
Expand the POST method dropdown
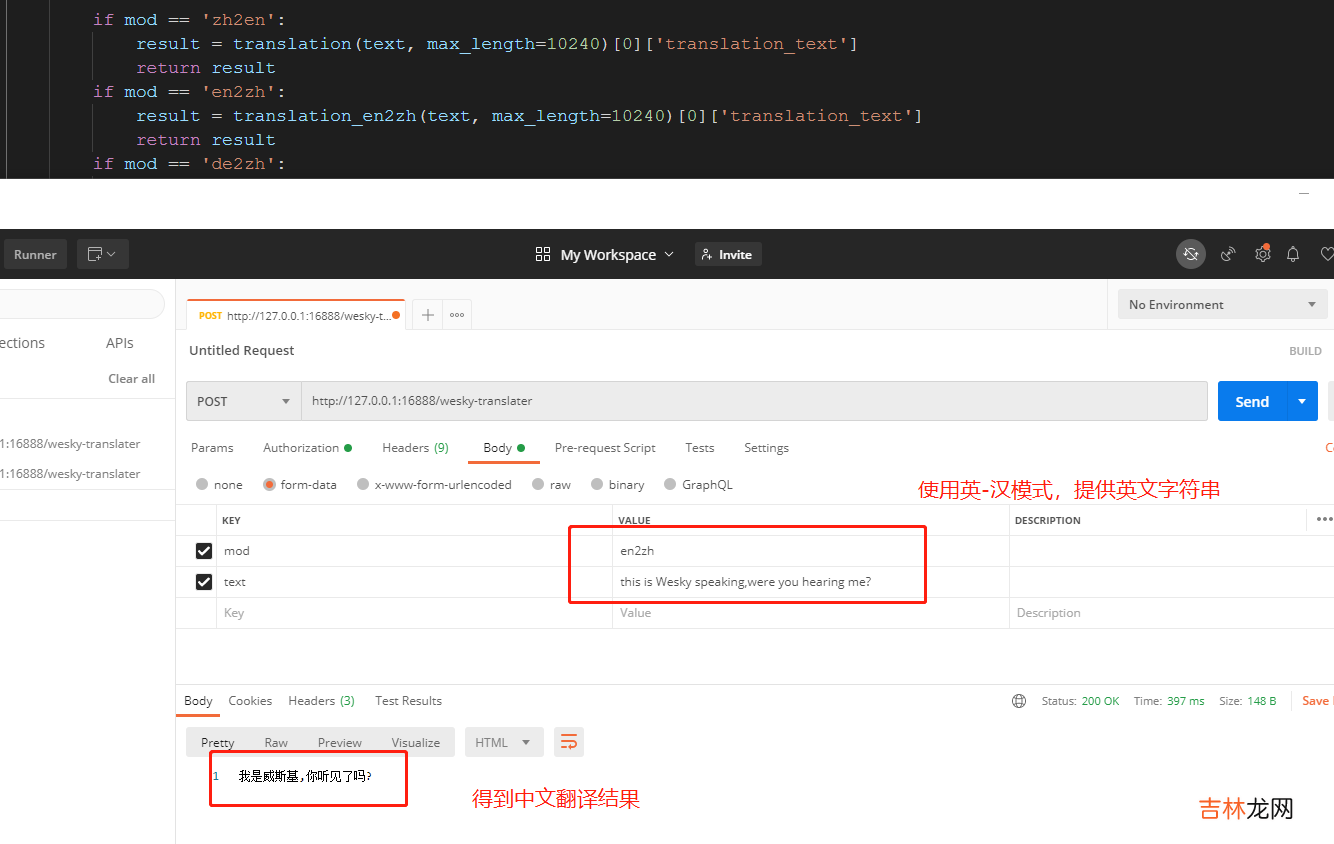[244, 401]
